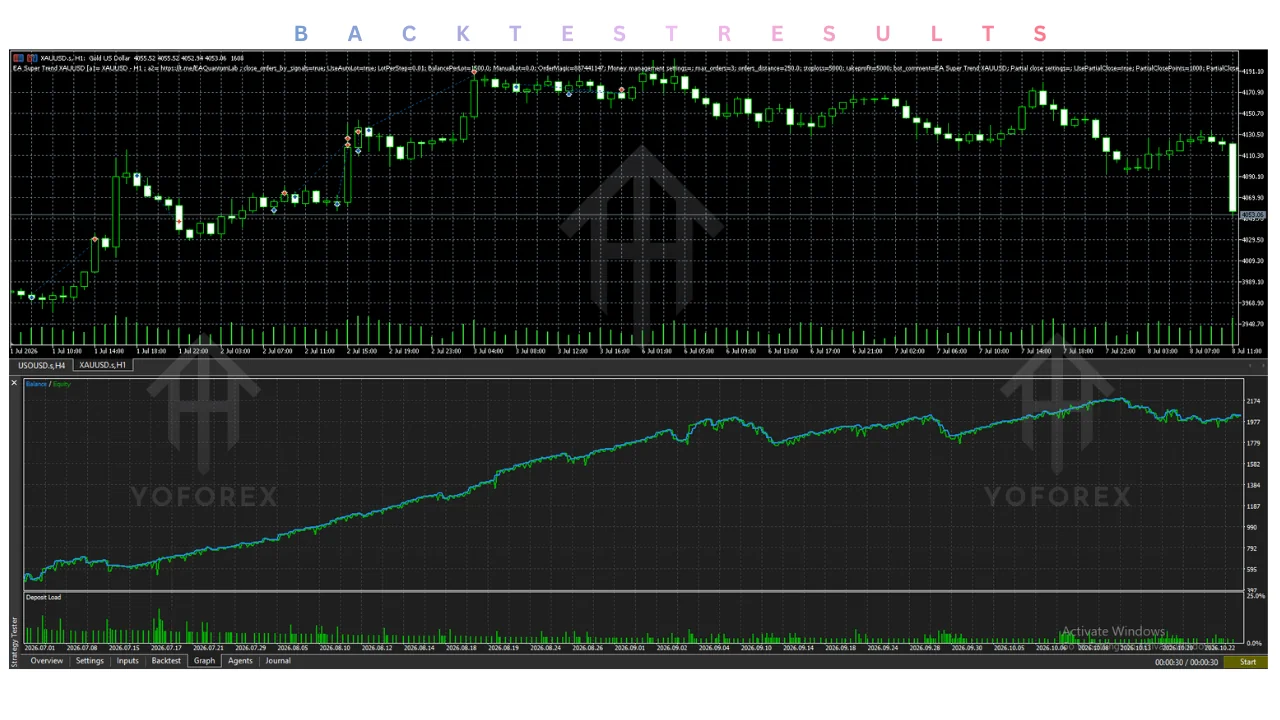
Task: Click the 2174 balance axis value
Action: pyautogui.click(x=1252, y=401)
